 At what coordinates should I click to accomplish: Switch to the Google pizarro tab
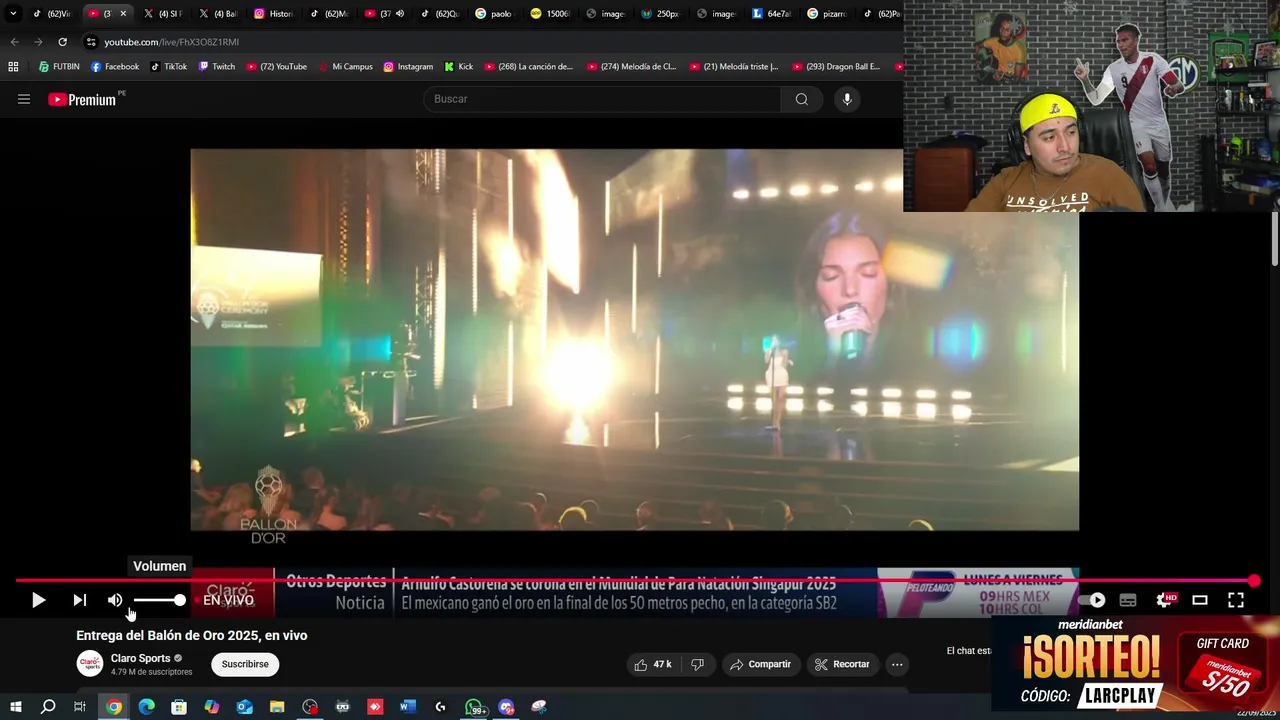coord(826,14)
